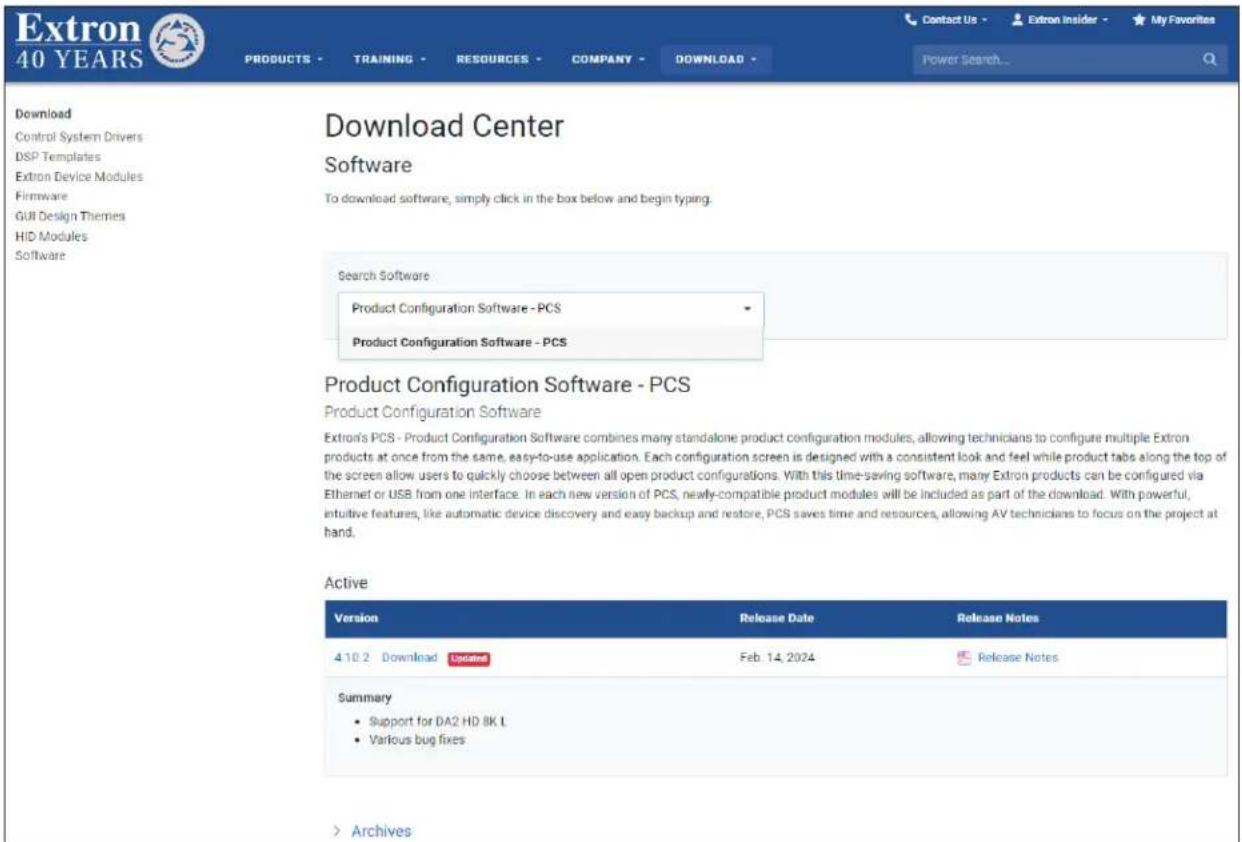This screenshot has height=842, width=1242.
Task: Go to Software in sidebar
Action: tap(41, 256)
